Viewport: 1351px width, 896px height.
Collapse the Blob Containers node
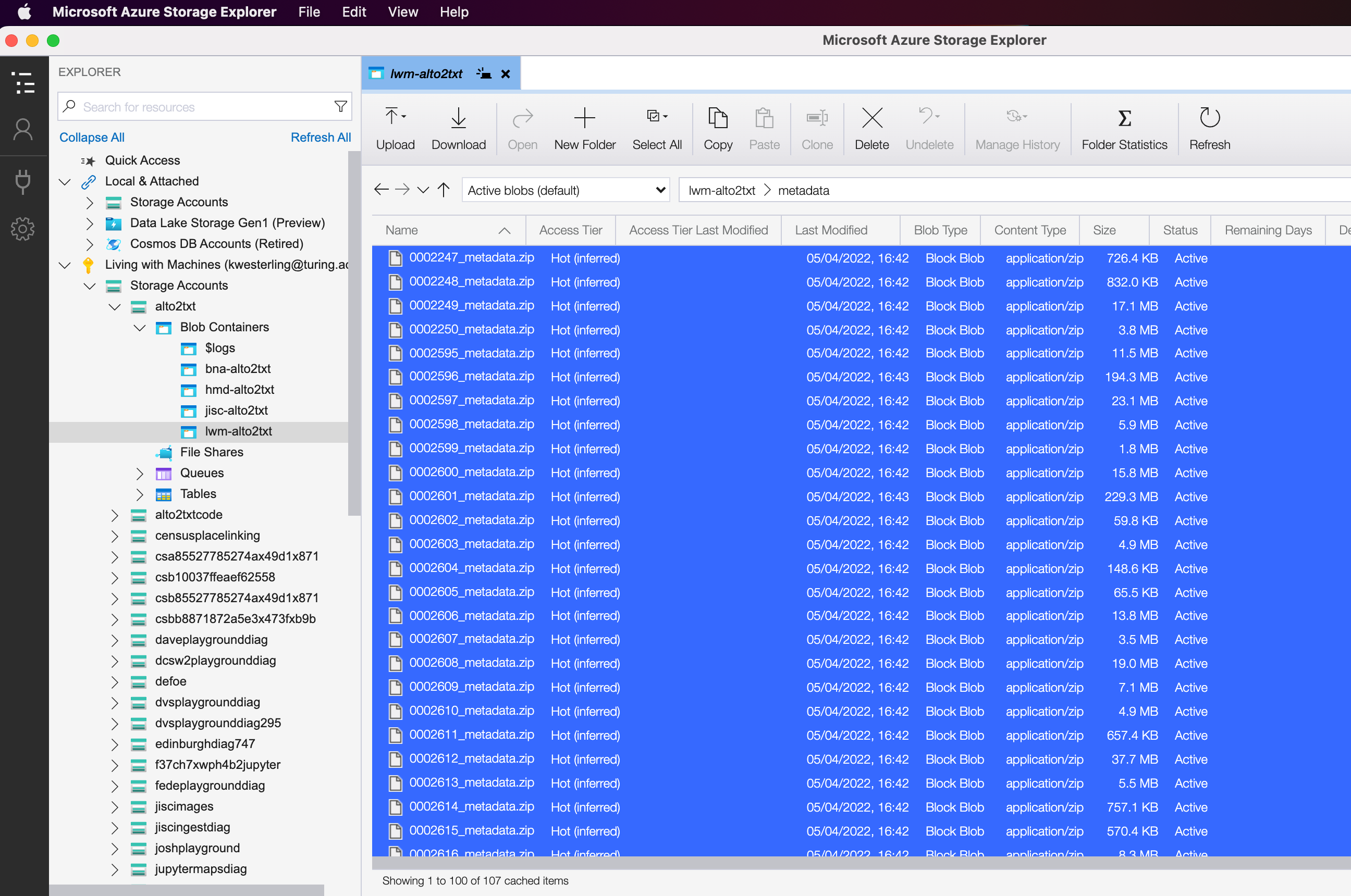[x=140, y=328]
